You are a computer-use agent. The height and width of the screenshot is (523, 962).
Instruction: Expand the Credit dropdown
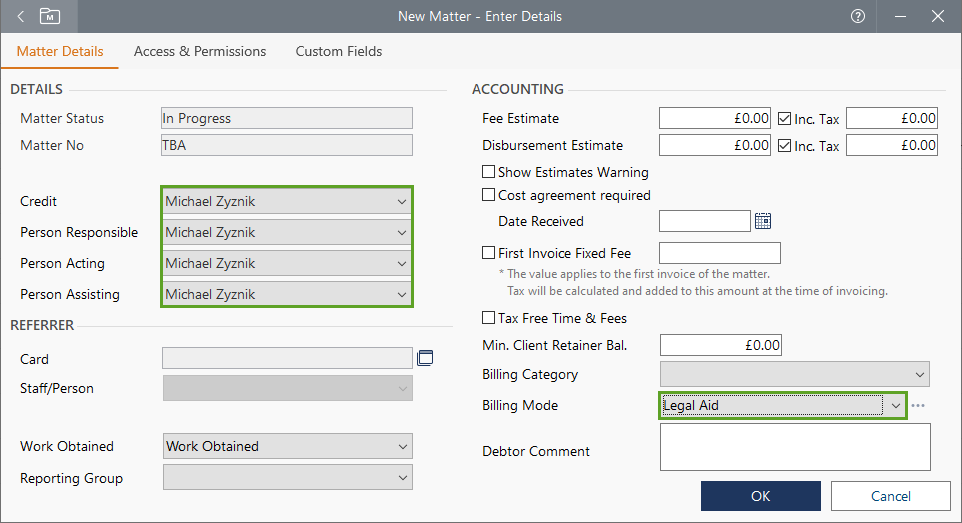401,202
